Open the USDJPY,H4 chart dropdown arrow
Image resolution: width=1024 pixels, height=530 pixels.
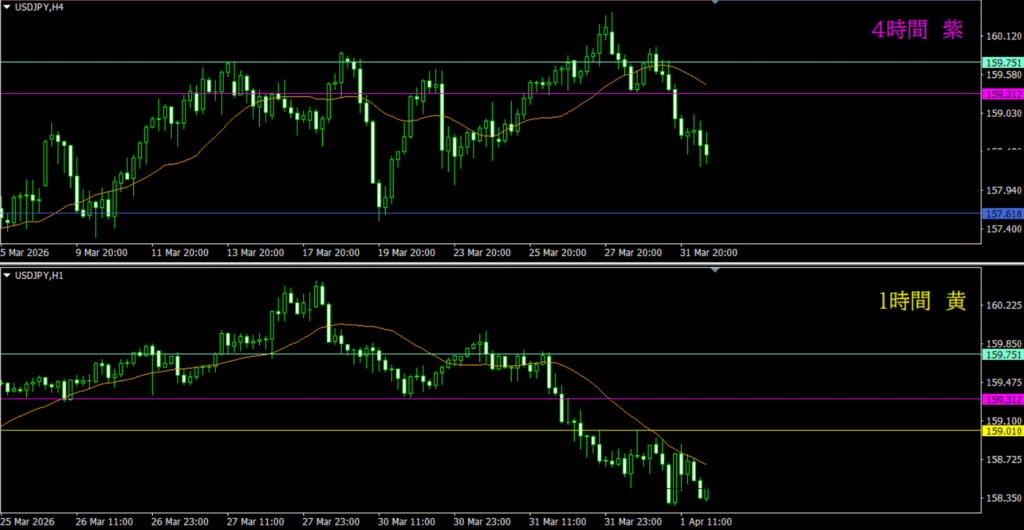point(8,8)
